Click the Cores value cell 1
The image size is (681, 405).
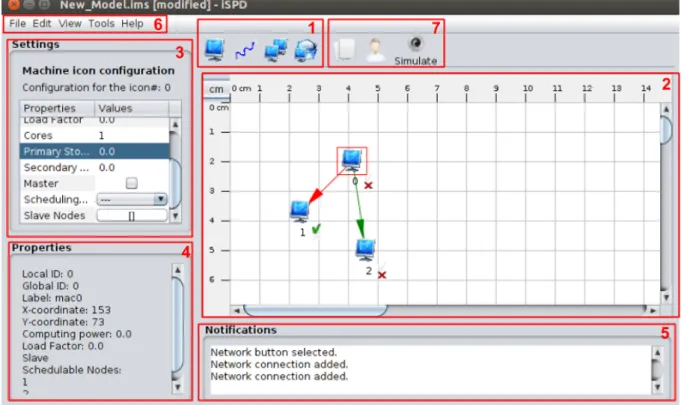click(132, 135)
